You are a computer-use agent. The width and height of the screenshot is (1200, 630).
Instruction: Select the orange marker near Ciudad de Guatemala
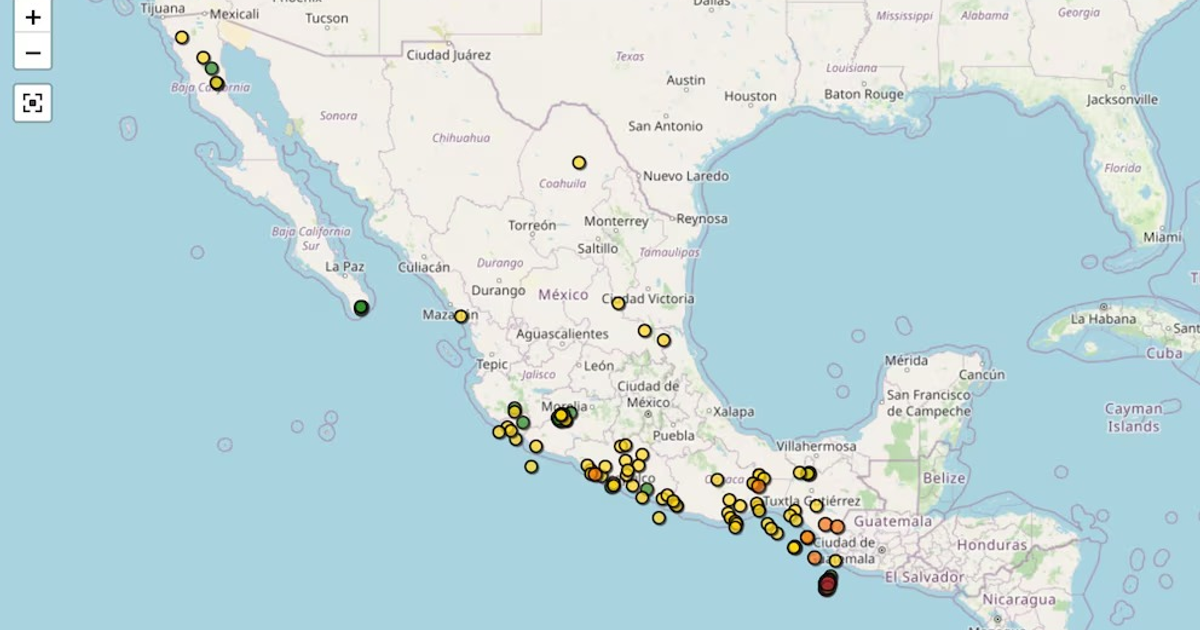click(814, 558)
